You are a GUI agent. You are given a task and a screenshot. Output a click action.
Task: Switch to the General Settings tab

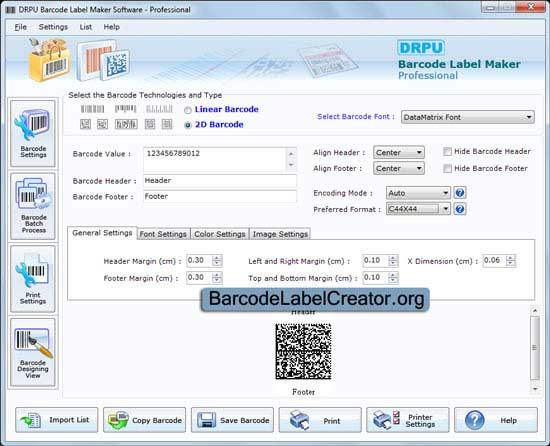tap(102, 233)
